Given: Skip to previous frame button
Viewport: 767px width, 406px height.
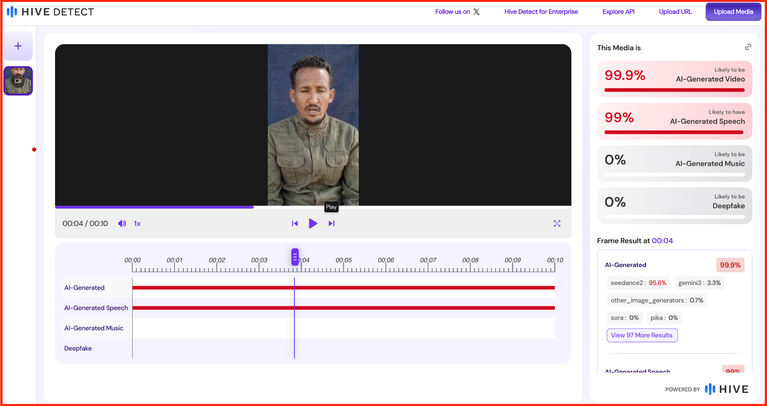Looking at the screenshot, I should (295, 224).
